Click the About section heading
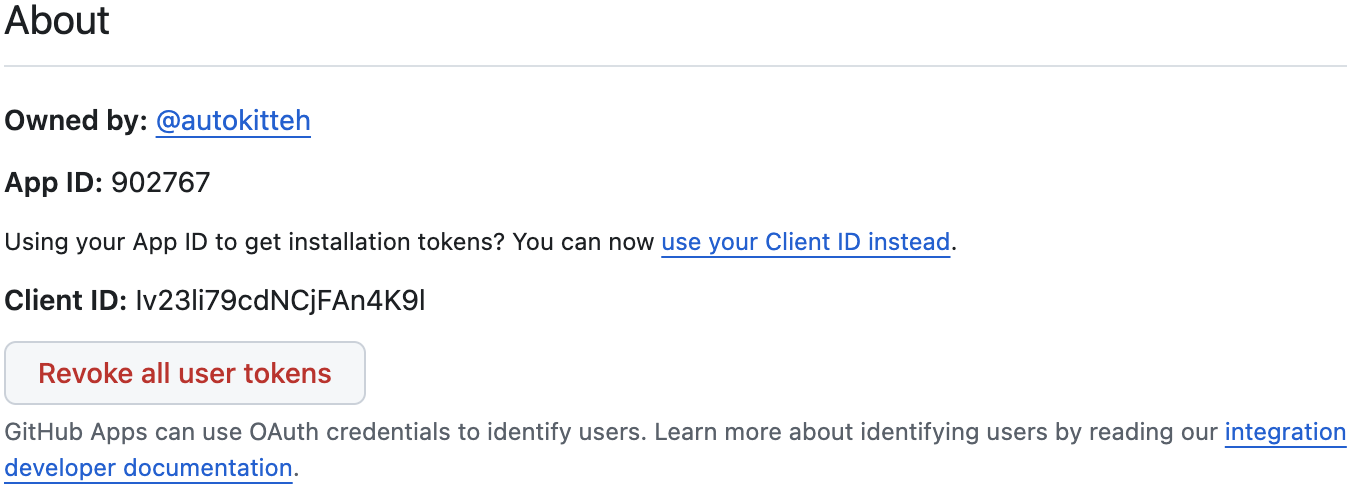Image resolution: width=1351 pixels, height=488 pixels. click(57, 20)
